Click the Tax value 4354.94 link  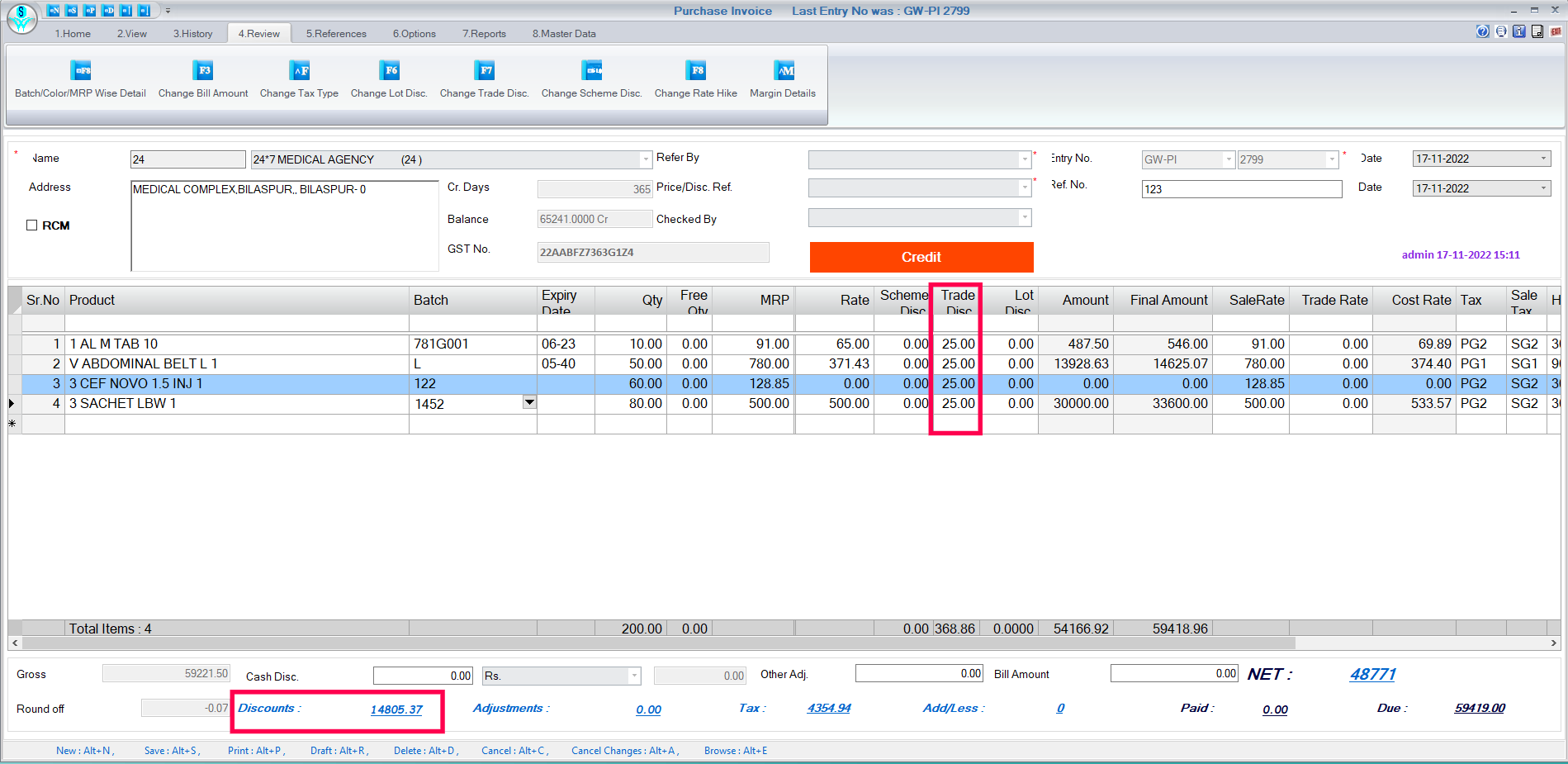(829, 708)
